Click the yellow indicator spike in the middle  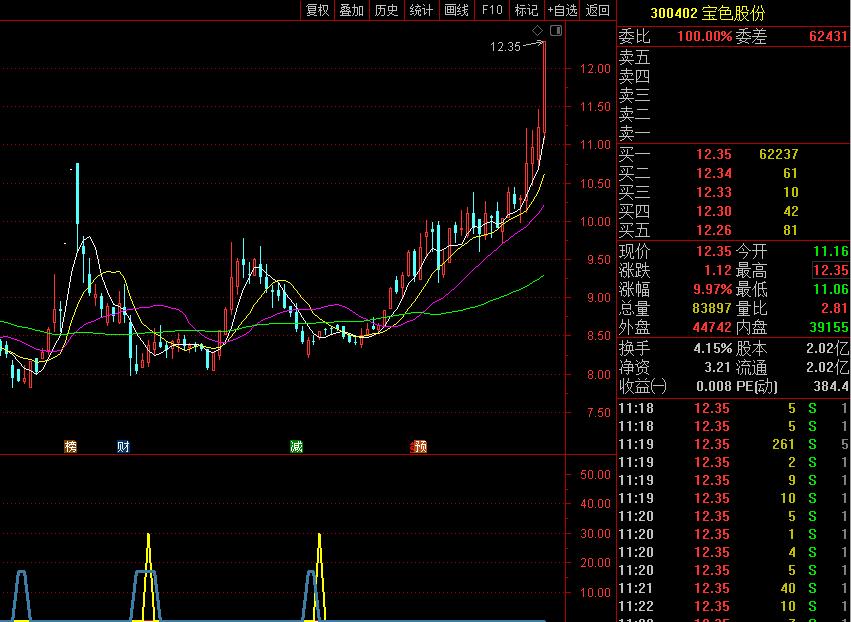pos(320,576)
